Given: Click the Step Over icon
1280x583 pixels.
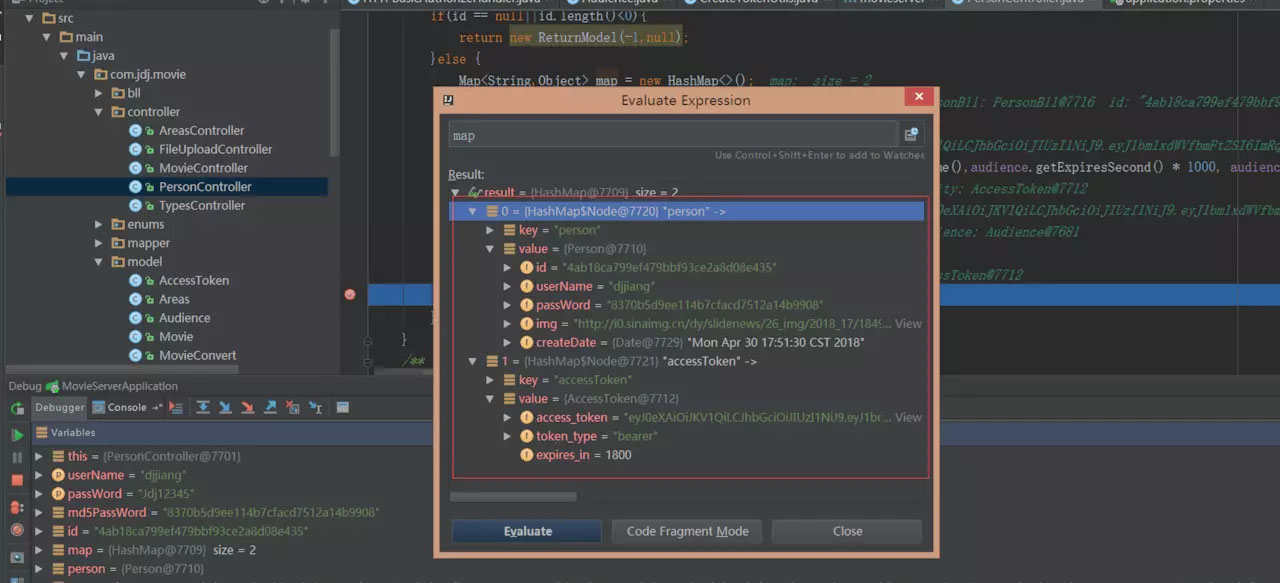Looking at the screenshot, I should pos(203,407).
